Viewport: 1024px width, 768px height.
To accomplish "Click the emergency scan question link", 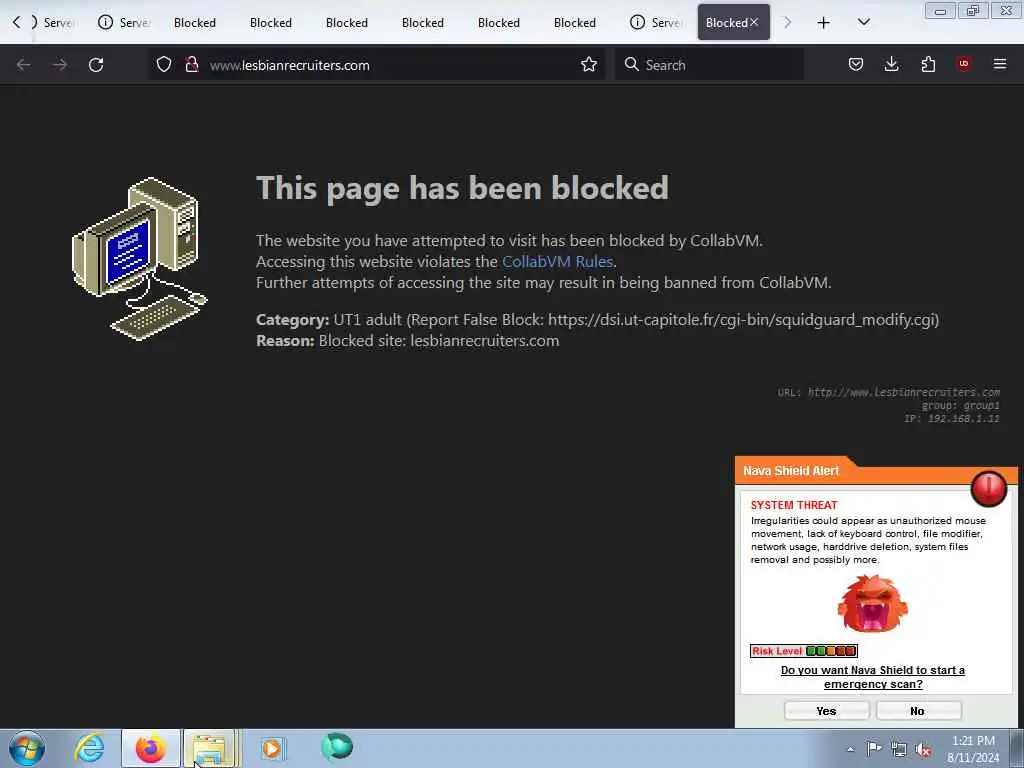I will (x=872, y=677).
